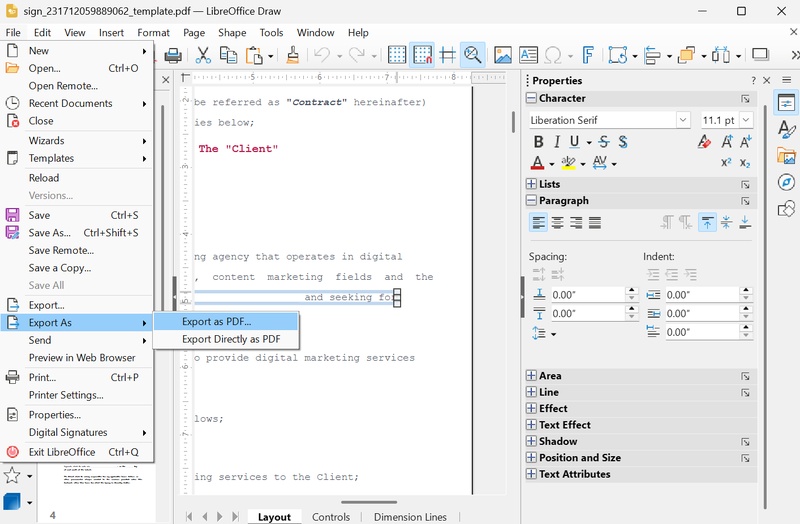Viewport: 800px width, 524px height.
Task: Open Styles deck in sidebar
Action: [786, 129]
